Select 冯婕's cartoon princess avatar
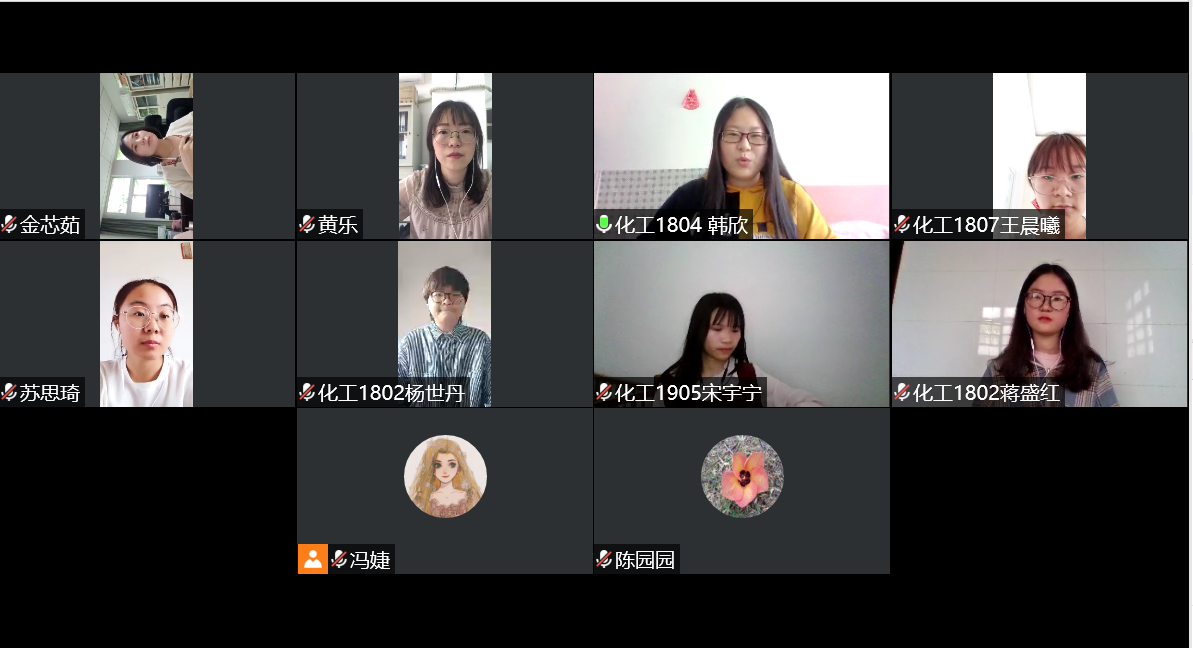Viewport: 1193px width, 648px height. coord(445,476)
